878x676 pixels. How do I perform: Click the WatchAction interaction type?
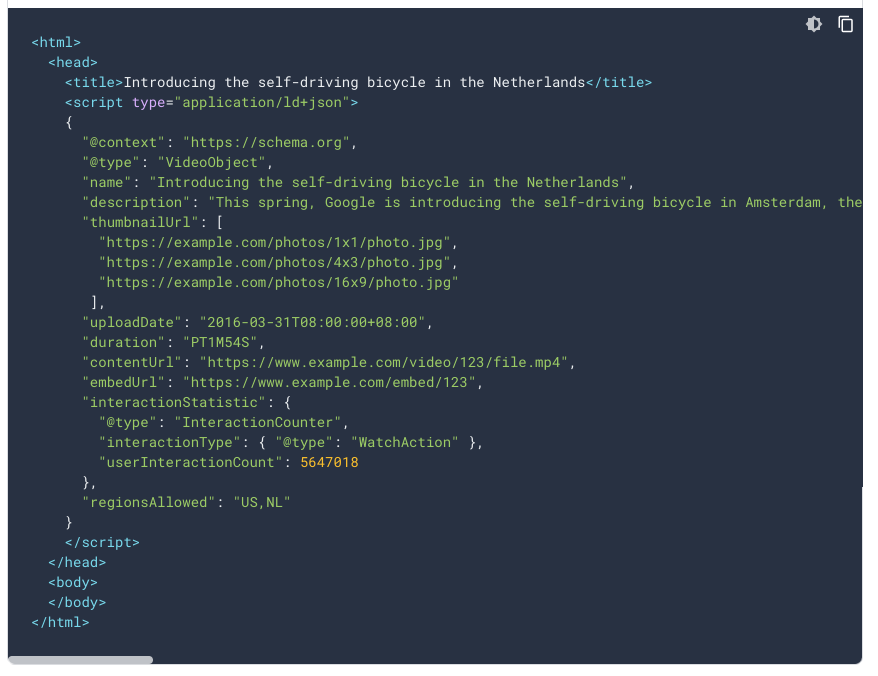pos(404,442)
